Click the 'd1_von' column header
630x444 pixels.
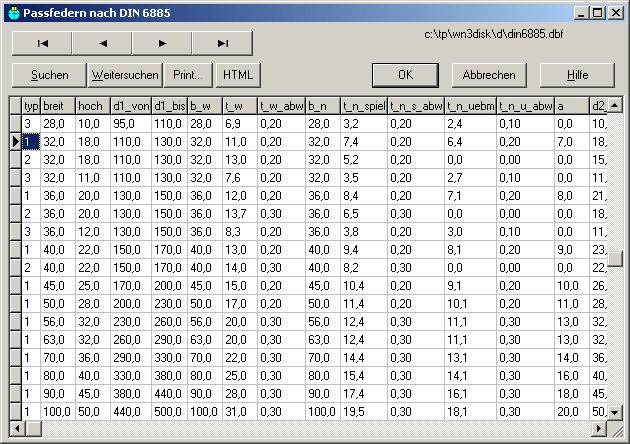(131, 105)
